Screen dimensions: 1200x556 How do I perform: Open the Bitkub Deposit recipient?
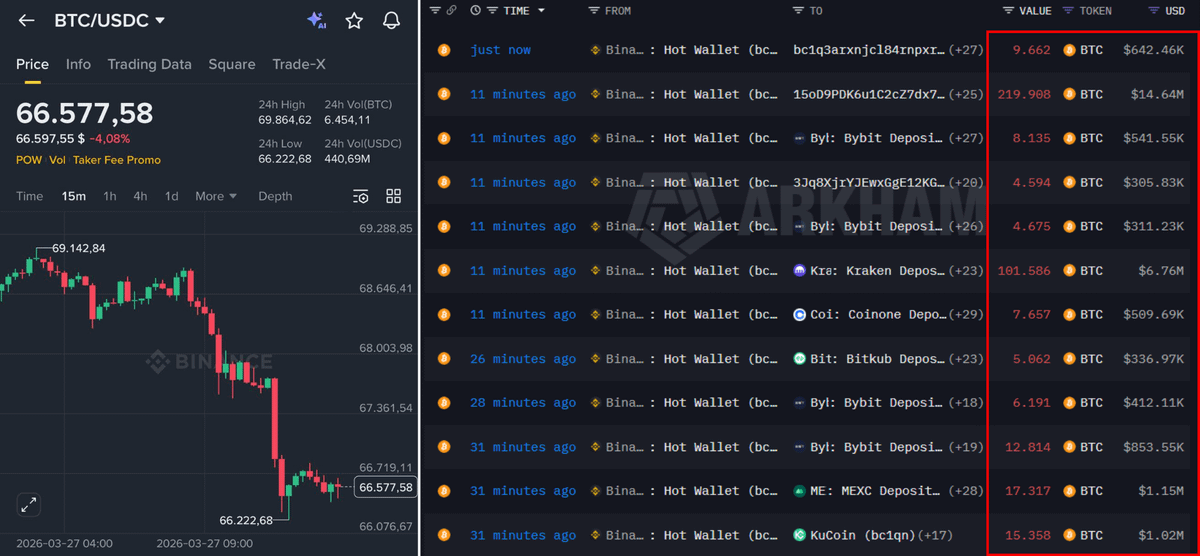868,359
